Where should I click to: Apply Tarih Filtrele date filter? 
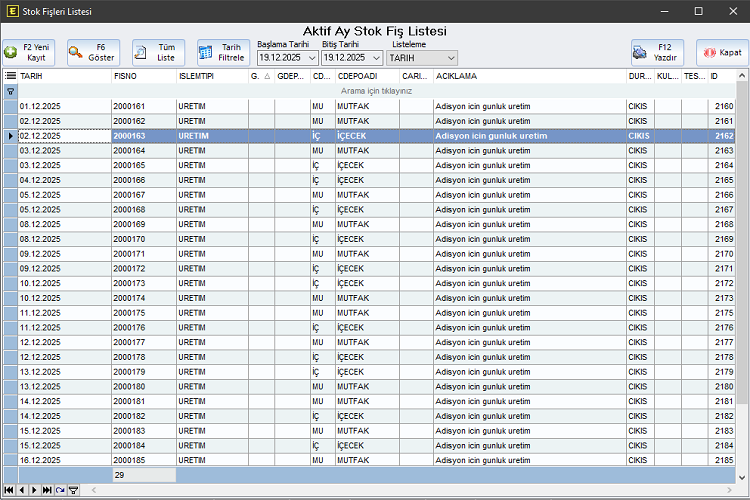click(x=223, y=52)
